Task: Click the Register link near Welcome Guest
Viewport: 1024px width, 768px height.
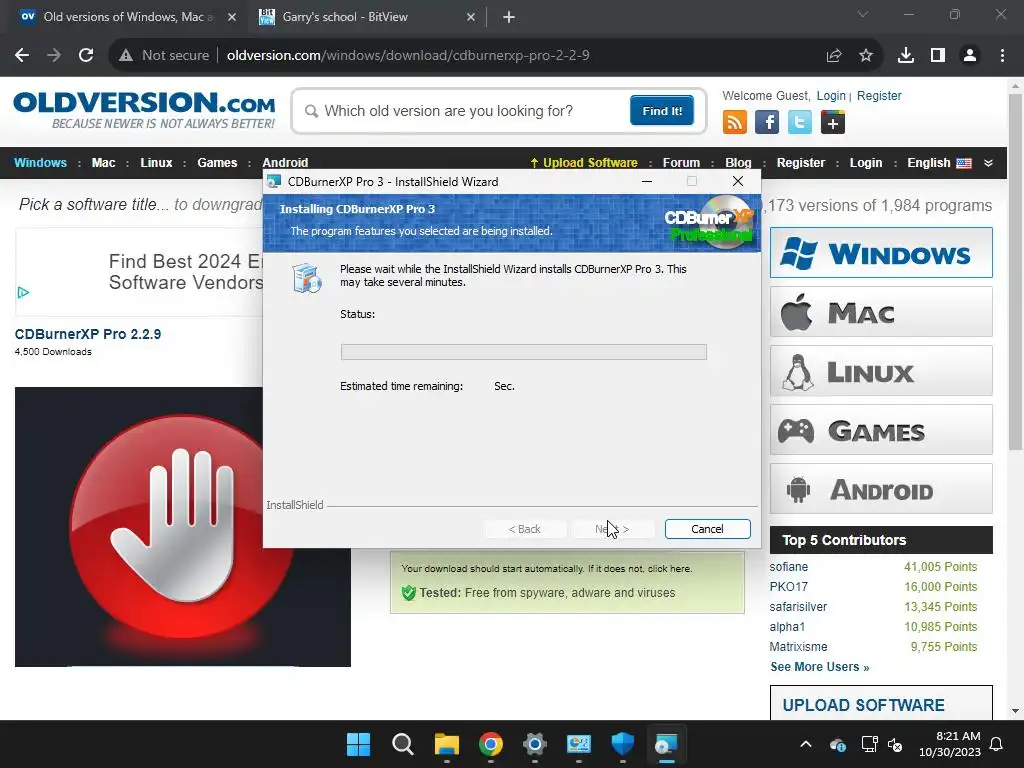Action: [x=879, y=96]
